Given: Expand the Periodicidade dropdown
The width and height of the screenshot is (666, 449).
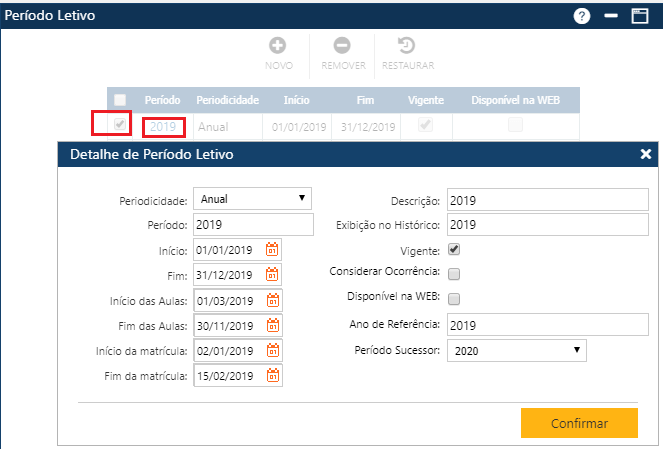Looking at the screenshot, I should click(x=253, y=199).
